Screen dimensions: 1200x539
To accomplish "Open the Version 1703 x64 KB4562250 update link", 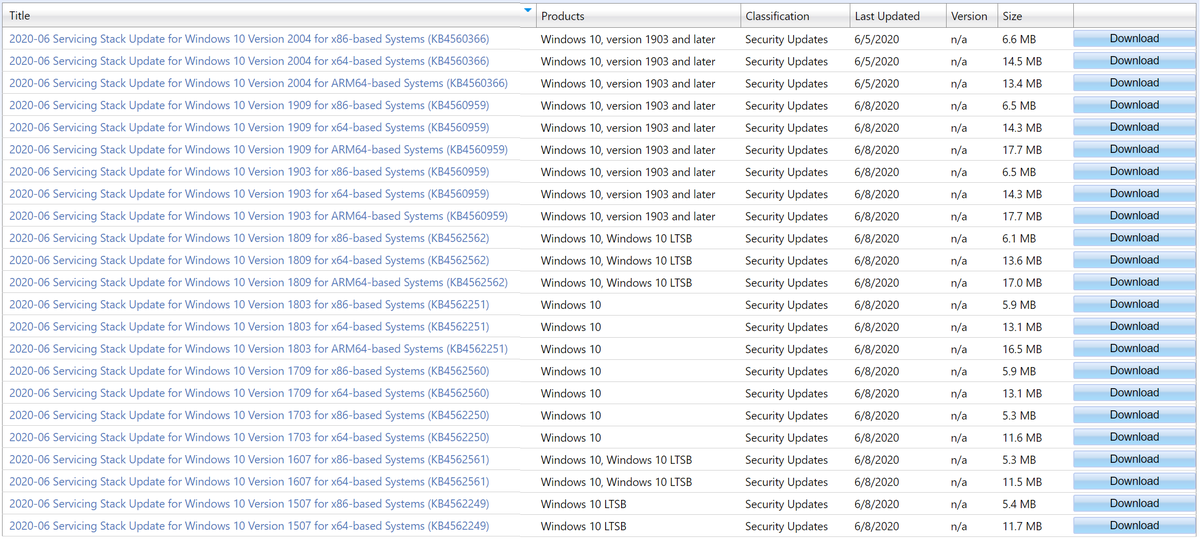I will click(249, 437).
